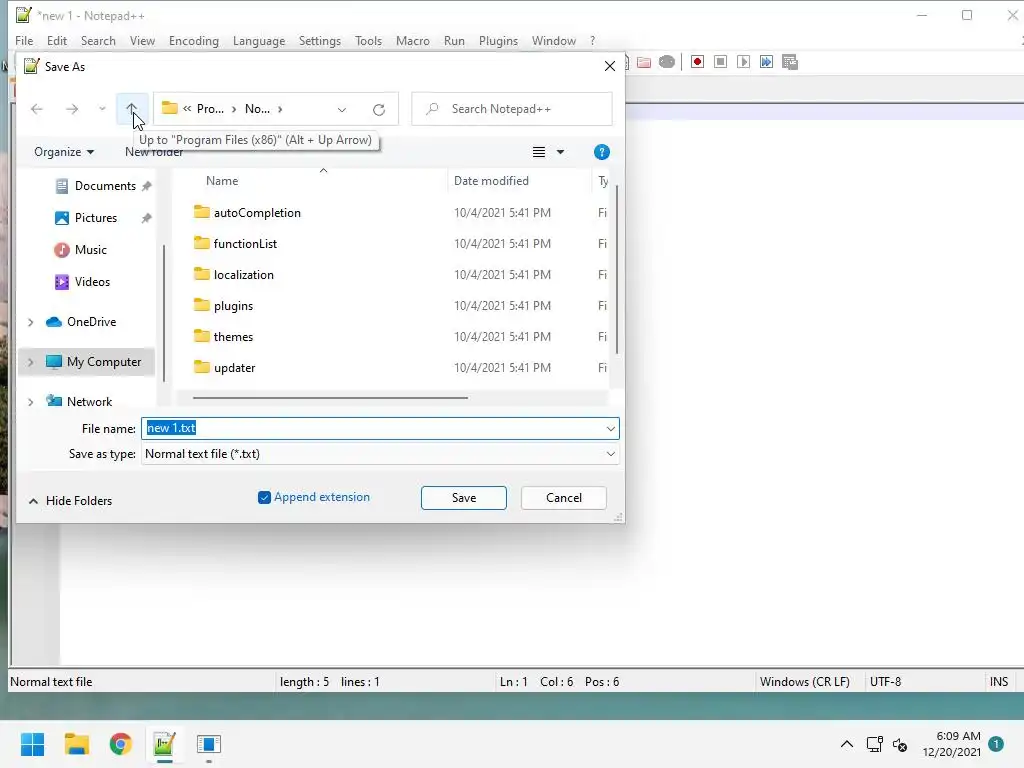The width and height of the screenshot is (1024, 768).
Task: Click the horizontal scrollbar in file list
Action: click(330, 397)
